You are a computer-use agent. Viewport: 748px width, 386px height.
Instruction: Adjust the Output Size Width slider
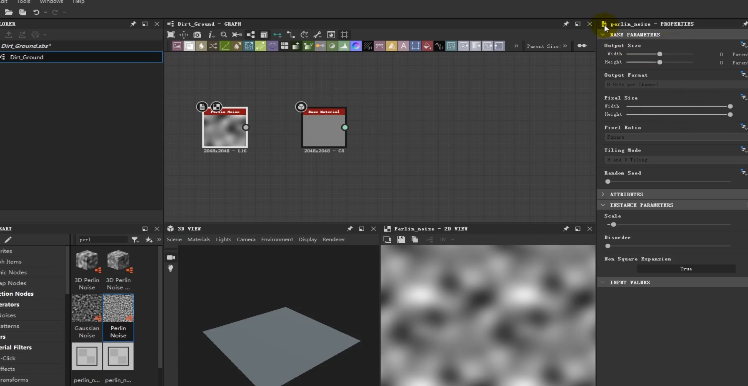pyautogui.click(x=660, y=54)
